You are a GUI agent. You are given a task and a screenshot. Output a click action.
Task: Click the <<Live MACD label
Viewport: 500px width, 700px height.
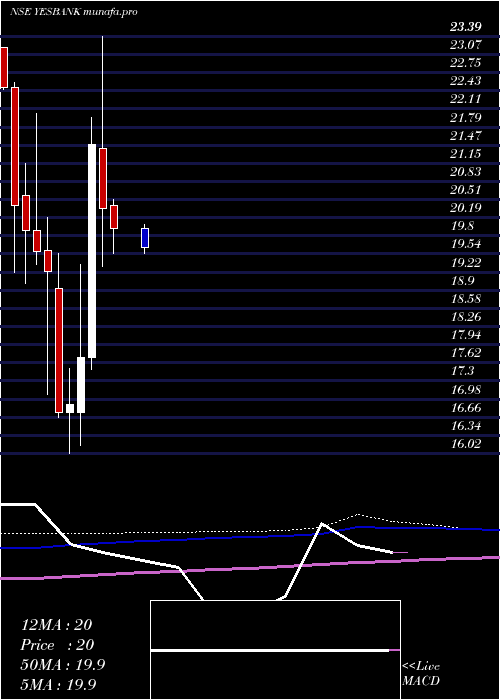(421, 673)
